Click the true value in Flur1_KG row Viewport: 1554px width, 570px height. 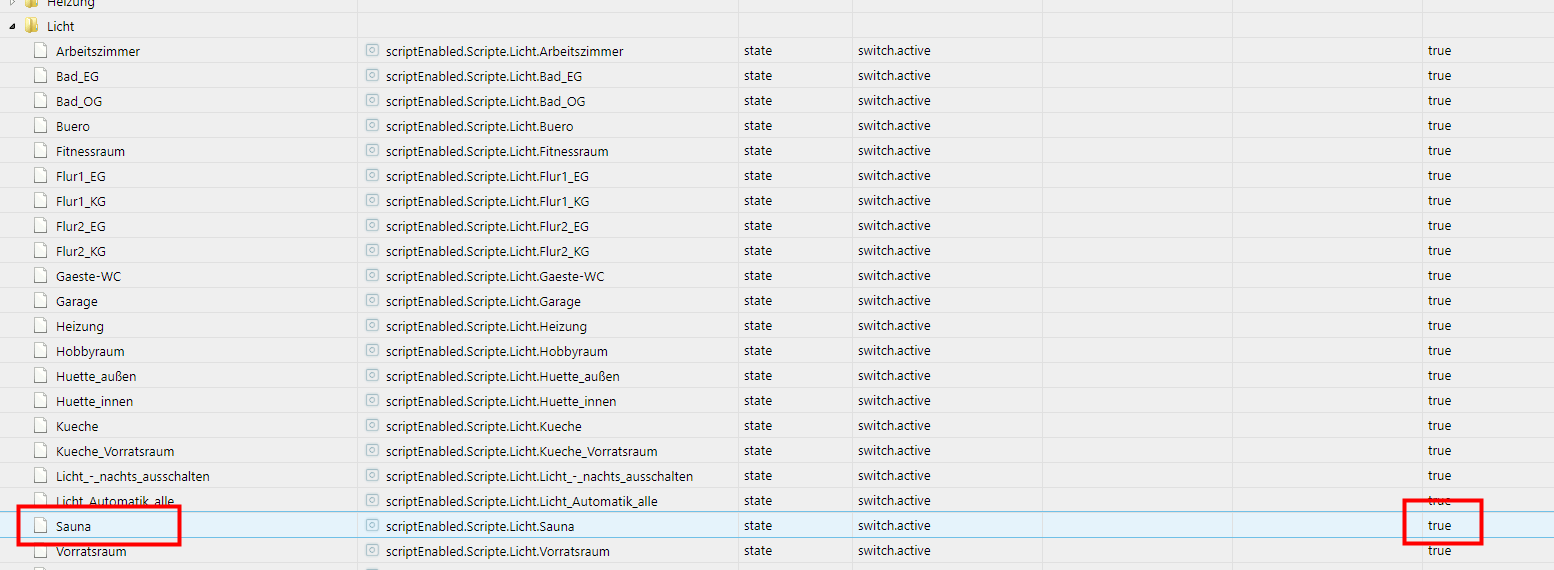coord(1439,201)
